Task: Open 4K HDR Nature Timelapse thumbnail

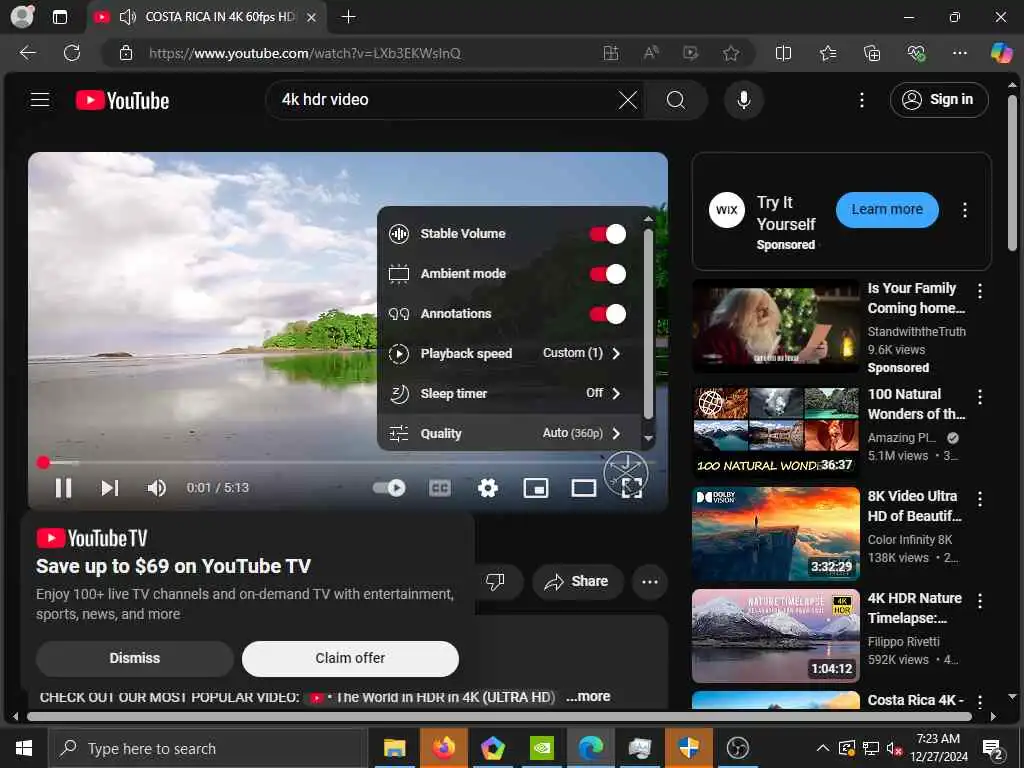Action: [x=776, y=635]
